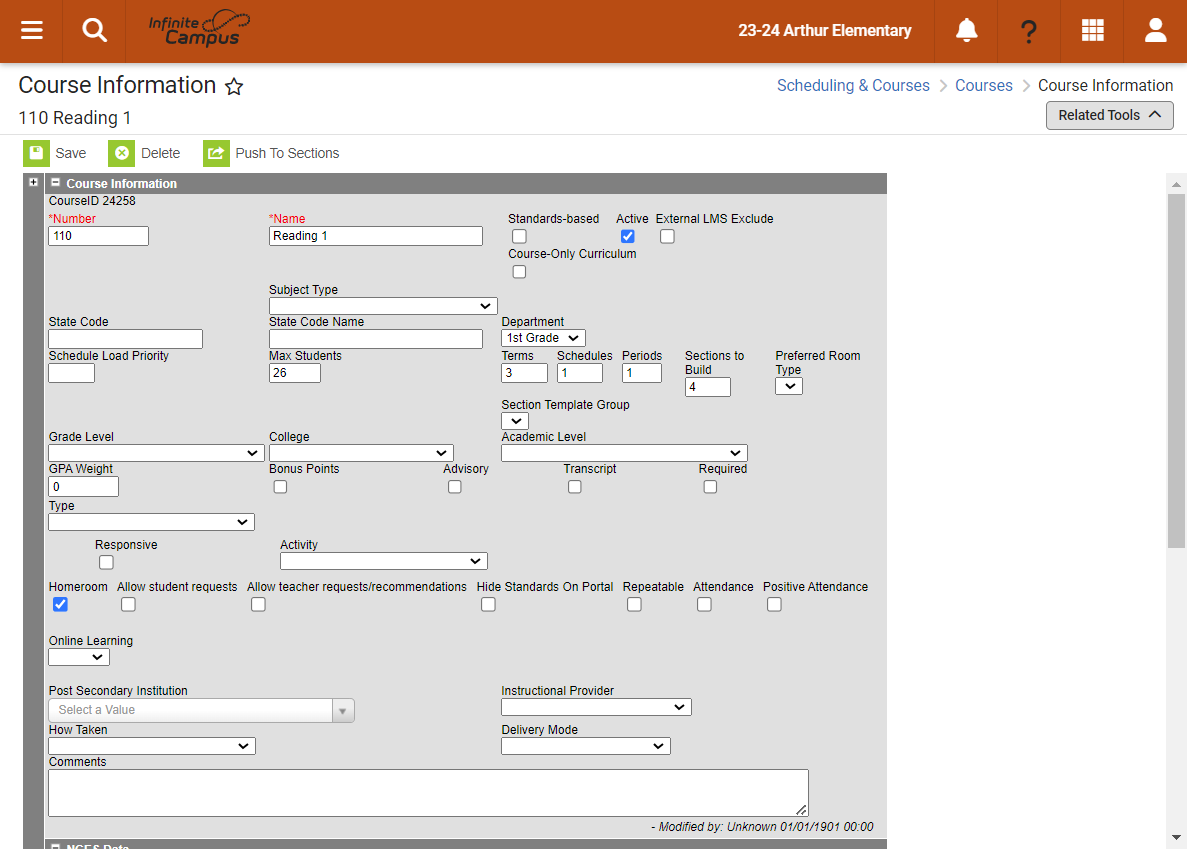Click the State Code Name field
Screen dimensions: 1187x849
(x=375, y=339)
